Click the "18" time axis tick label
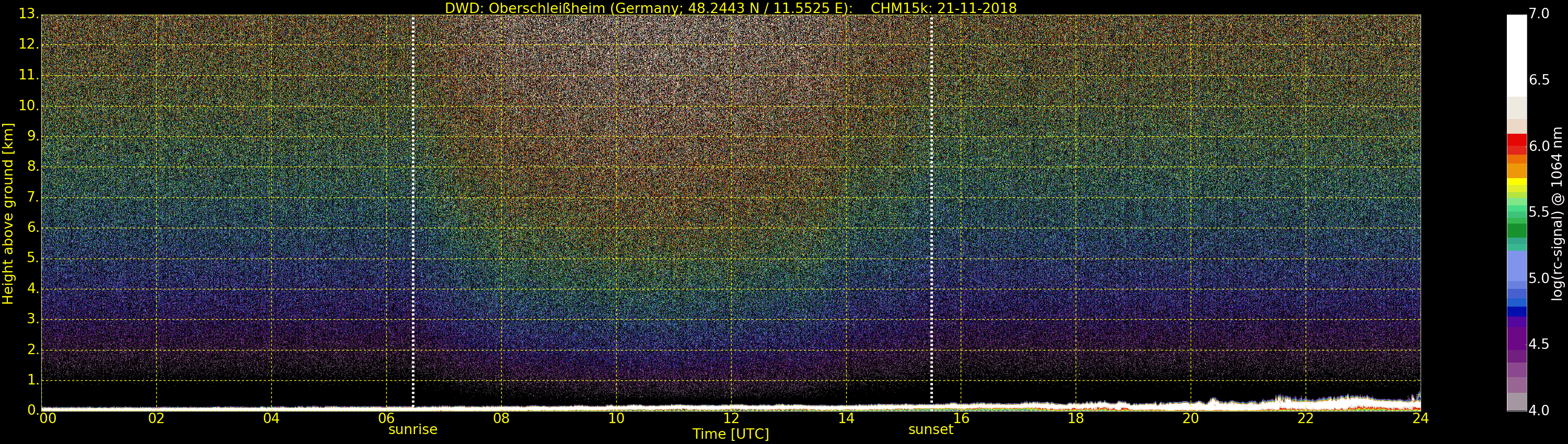The width and height of the screenshot is (1568, 444). [1076, 418]
